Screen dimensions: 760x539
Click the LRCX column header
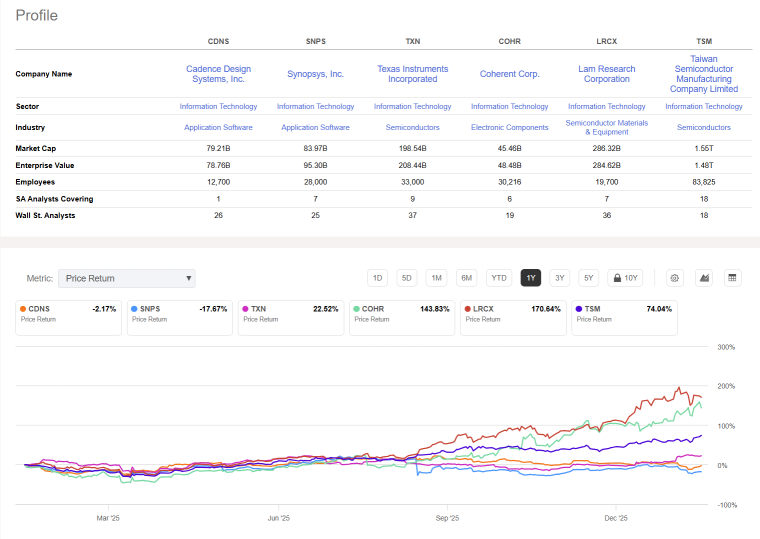[606, 41]
